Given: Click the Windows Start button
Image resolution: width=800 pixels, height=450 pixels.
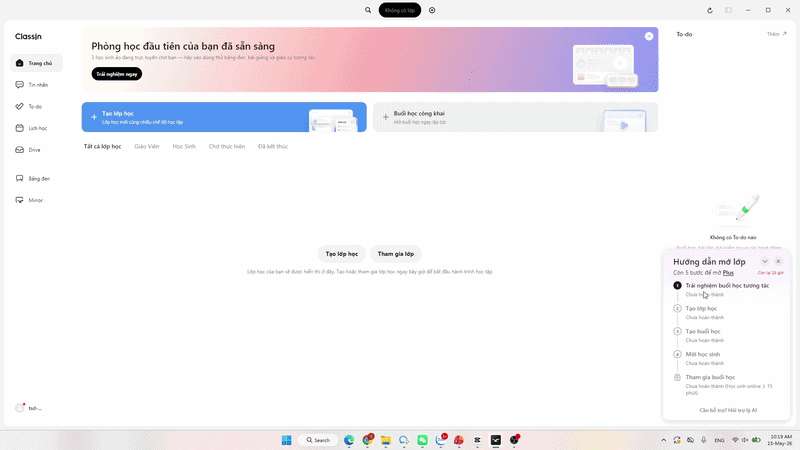Looking at the screenshot, I should 286,440.
